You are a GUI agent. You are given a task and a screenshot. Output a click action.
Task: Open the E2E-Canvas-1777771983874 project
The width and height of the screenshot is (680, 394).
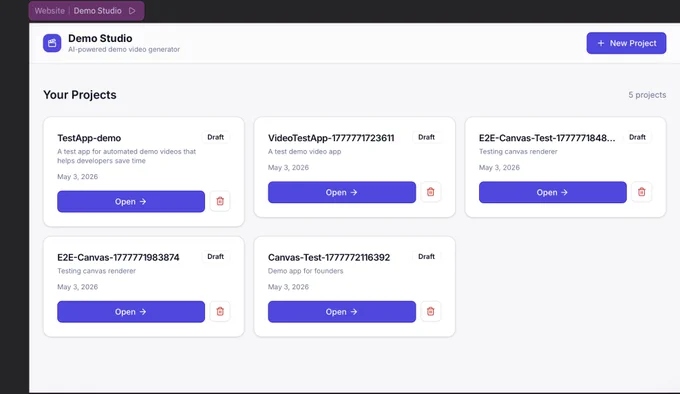coord(131,312)
